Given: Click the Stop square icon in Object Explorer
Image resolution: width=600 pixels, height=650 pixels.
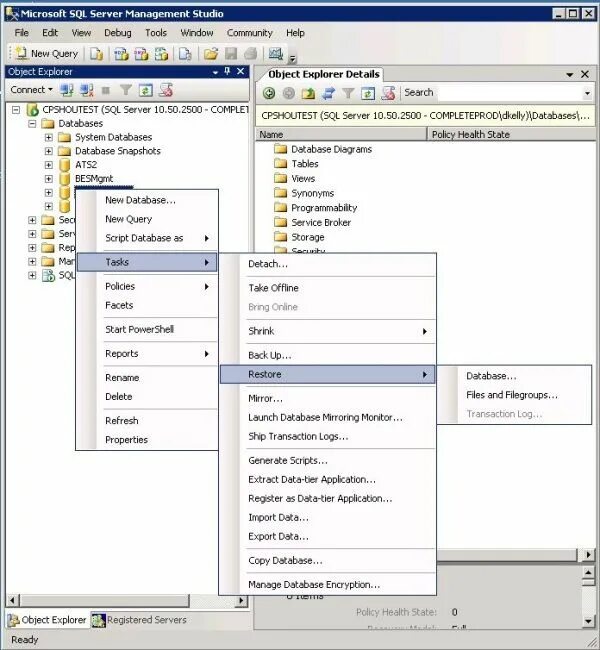Looking at the screenshot, I should click(106, 90).
